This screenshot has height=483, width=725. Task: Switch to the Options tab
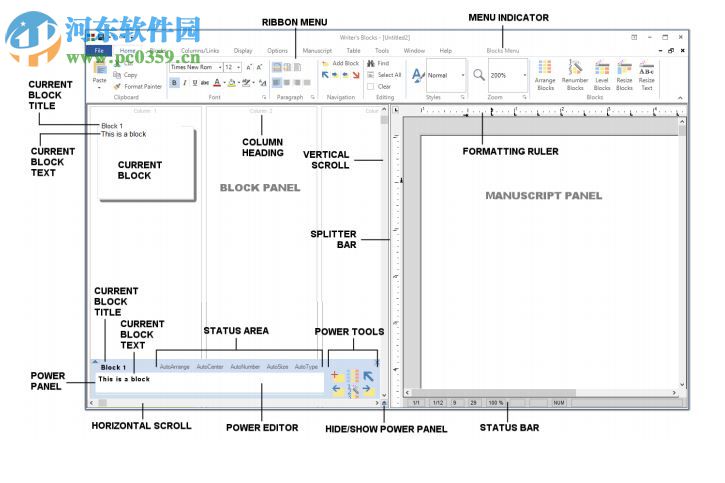277,50
